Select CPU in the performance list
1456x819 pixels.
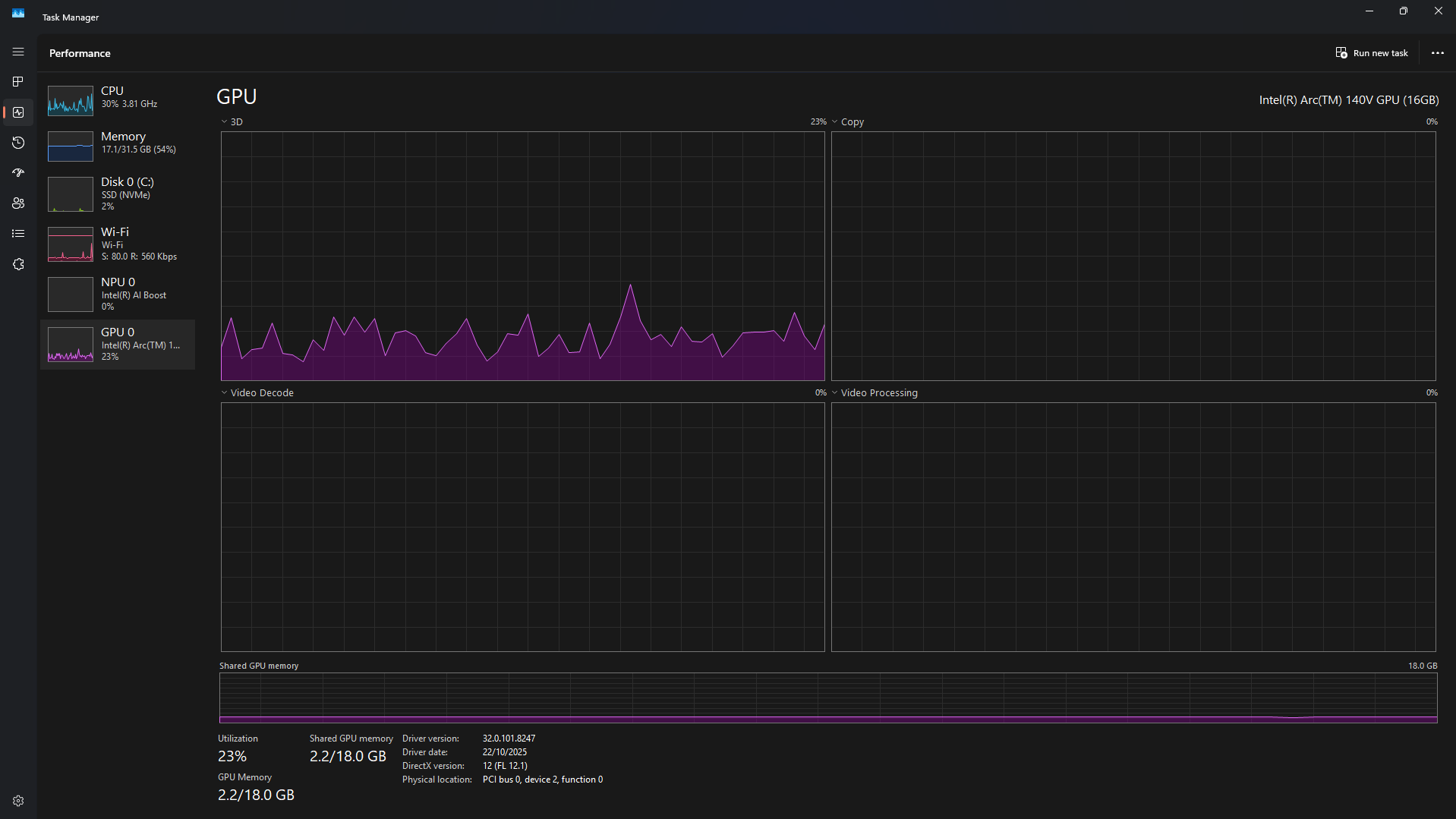coord(118,97)
